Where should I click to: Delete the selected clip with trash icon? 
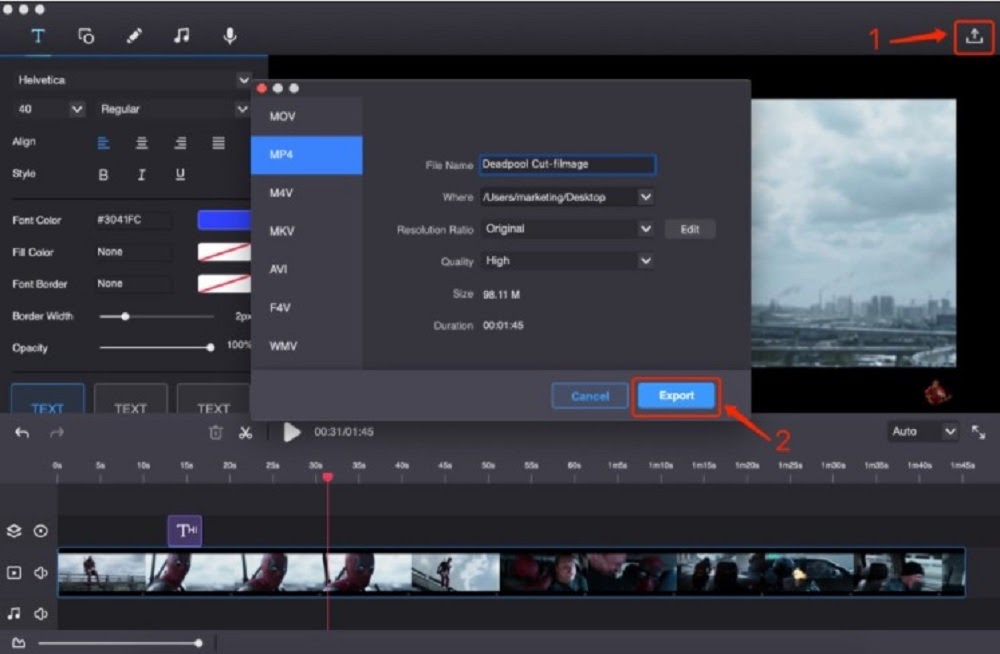coord(216,433)
